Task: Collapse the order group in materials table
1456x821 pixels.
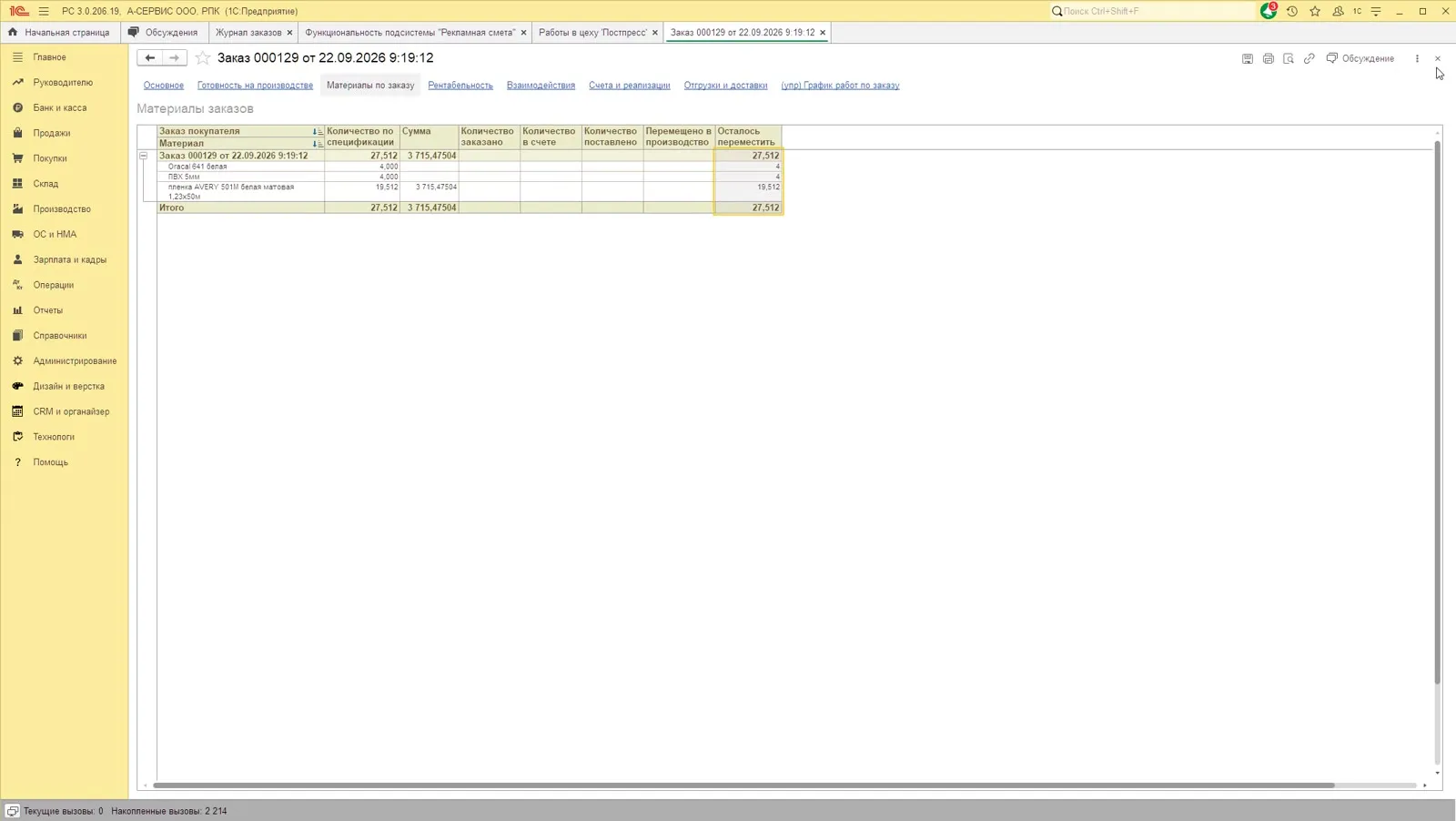Action: click(x=144, y=156)
